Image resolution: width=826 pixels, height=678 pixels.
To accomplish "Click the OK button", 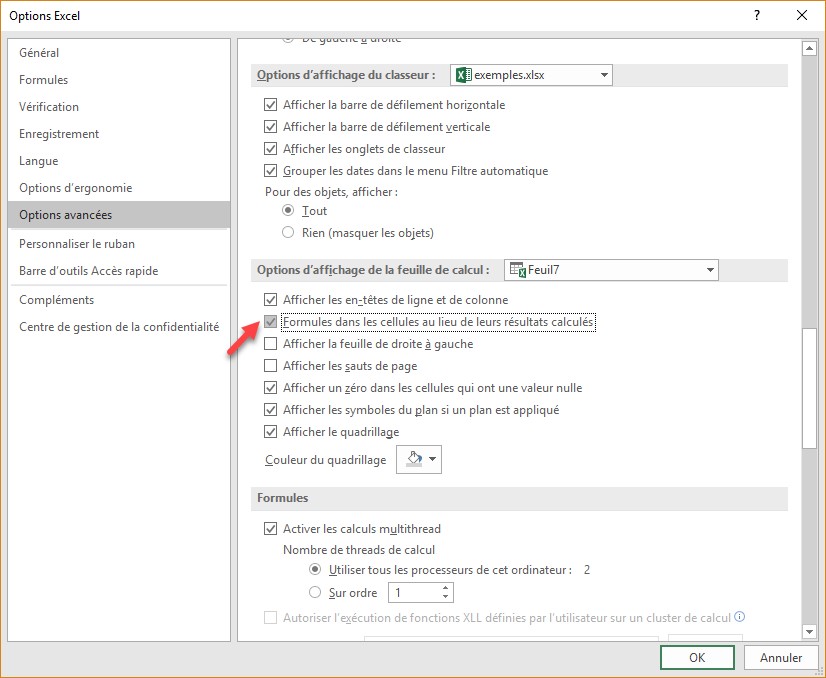I will tap(697, 657).
